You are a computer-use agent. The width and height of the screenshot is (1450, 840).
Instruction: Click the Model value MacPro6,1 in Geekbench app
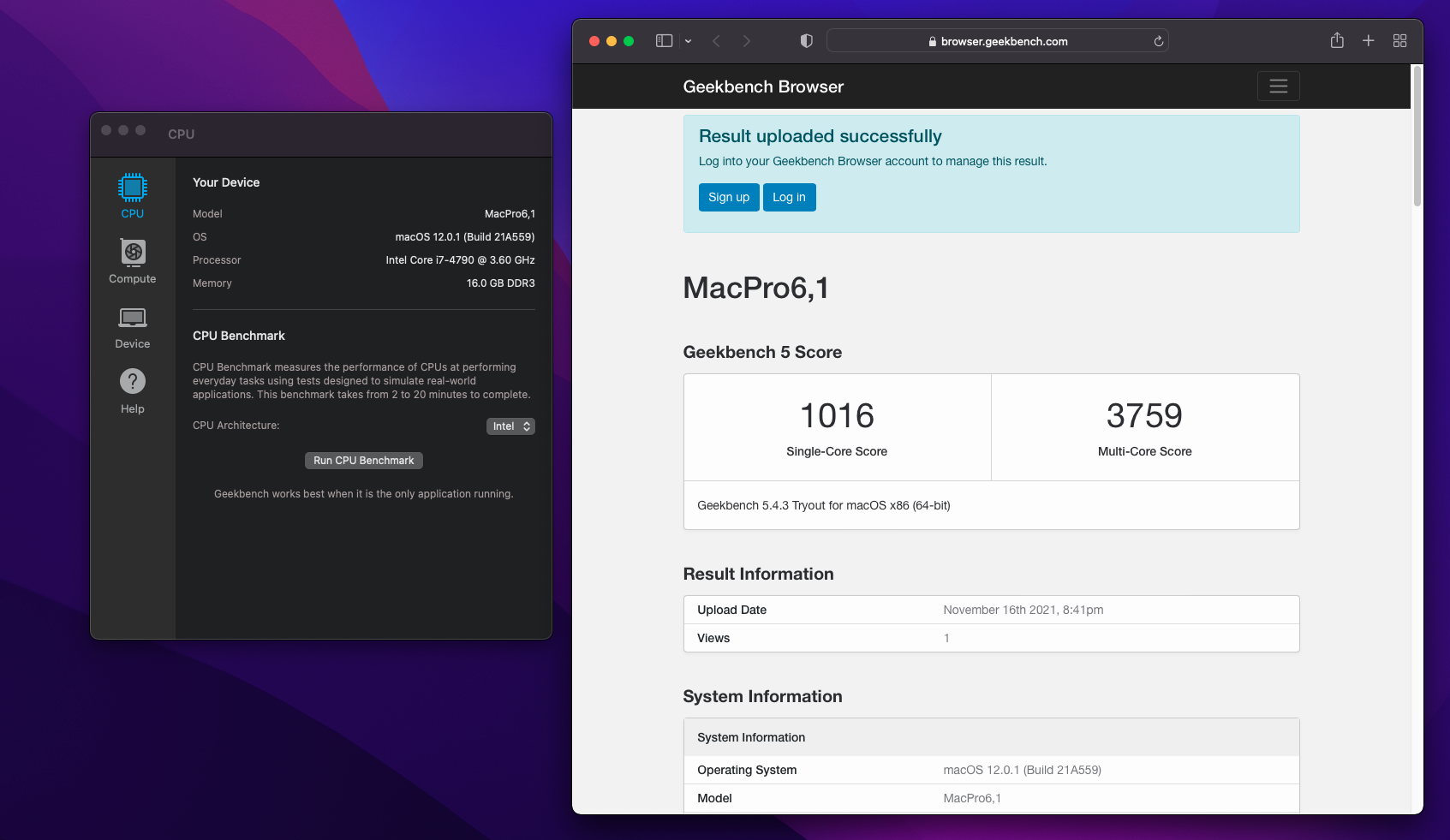[x=510, y=214]
